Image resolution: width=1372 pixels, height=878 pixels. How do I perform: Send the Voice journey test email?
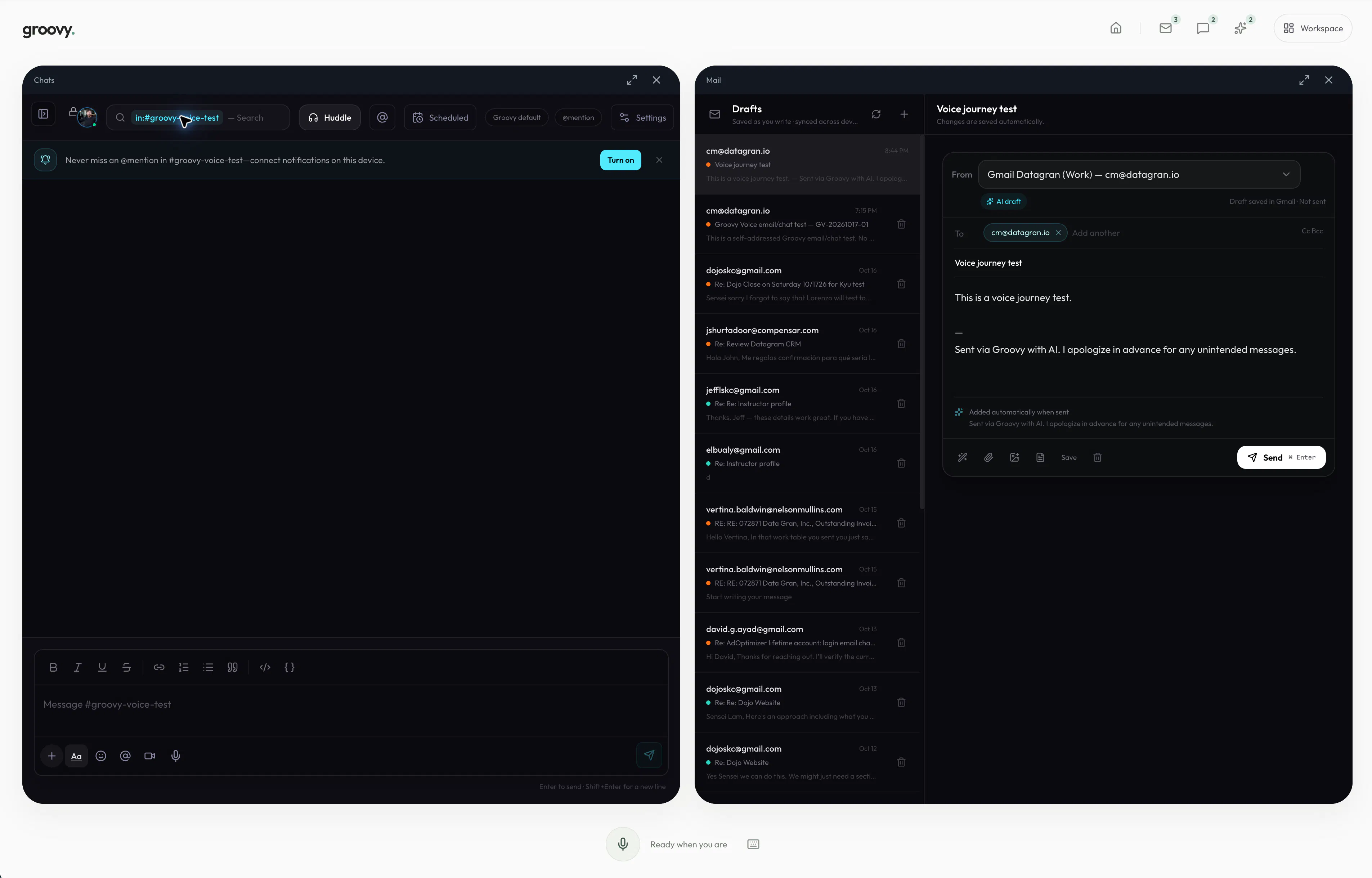coord(1281,457)
